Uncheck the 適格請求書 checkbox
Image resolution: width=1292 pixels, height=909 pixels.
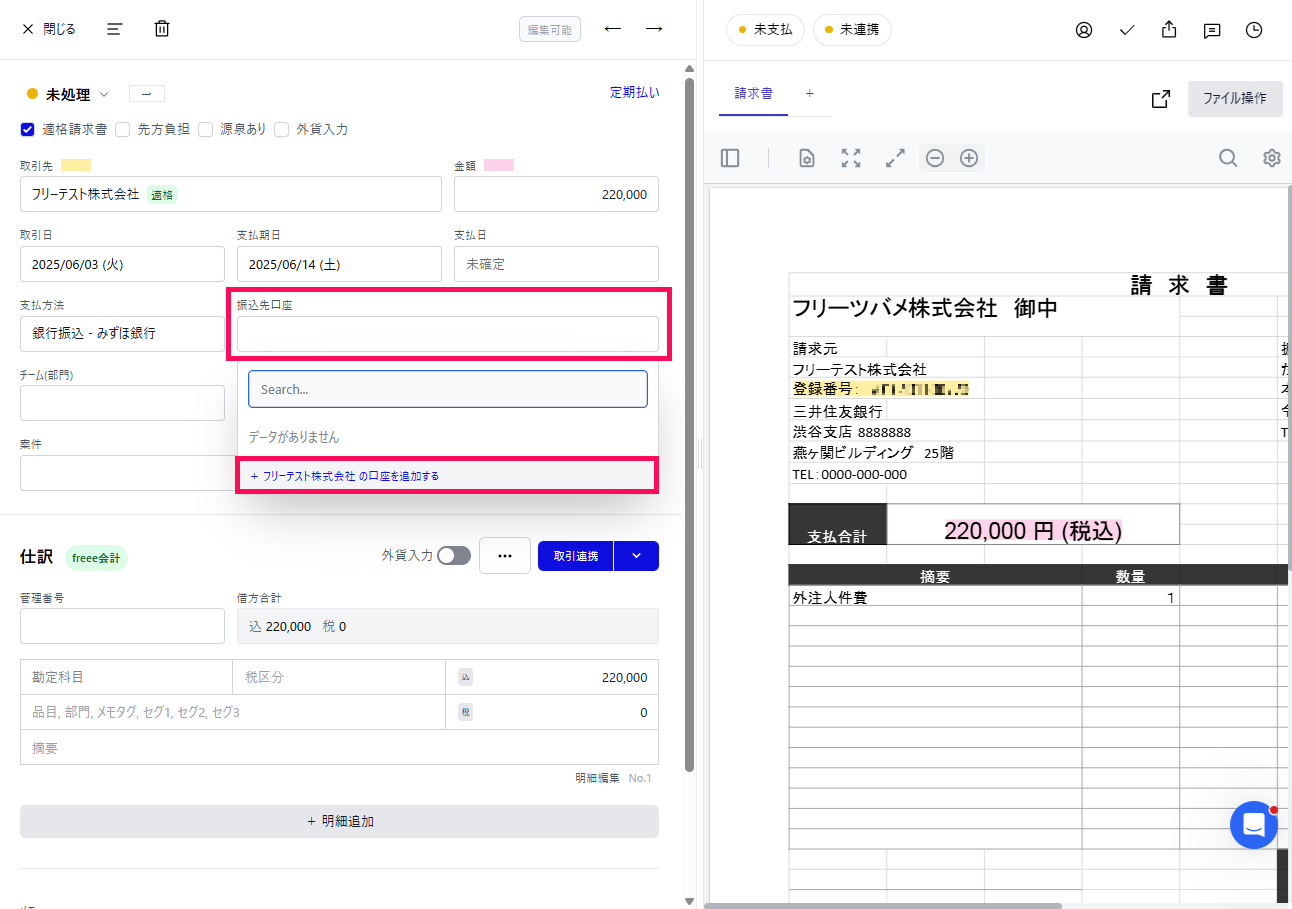click(26, 129)
